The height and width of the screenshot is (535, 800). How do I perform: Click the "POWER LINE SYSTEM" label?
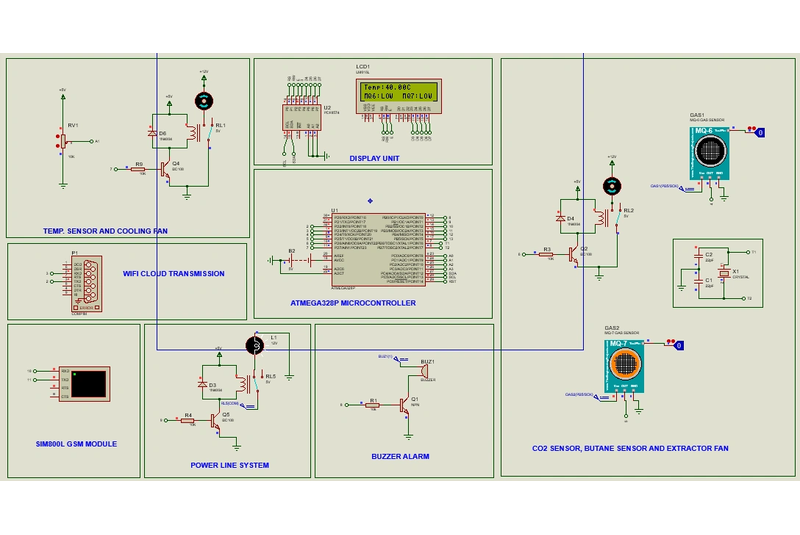click(230, 465)
